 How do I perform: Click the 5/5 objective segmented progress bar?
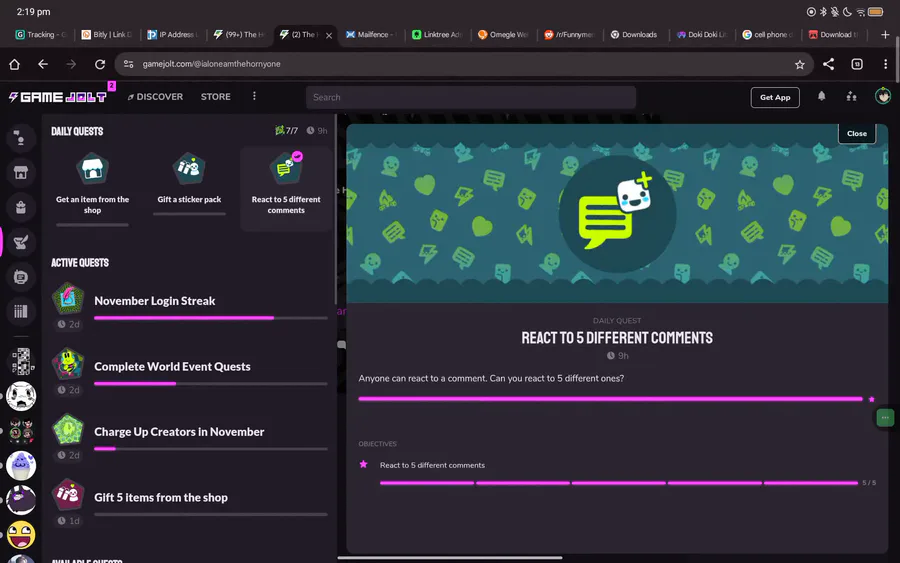[x=619, y=483]
